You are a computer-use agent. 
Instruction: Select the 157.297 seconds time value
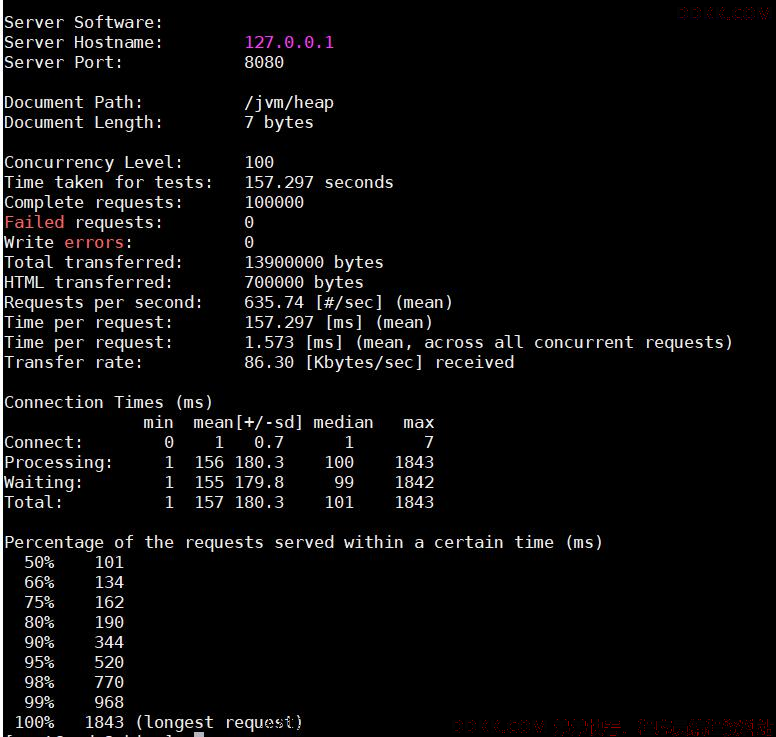[319, 182]
